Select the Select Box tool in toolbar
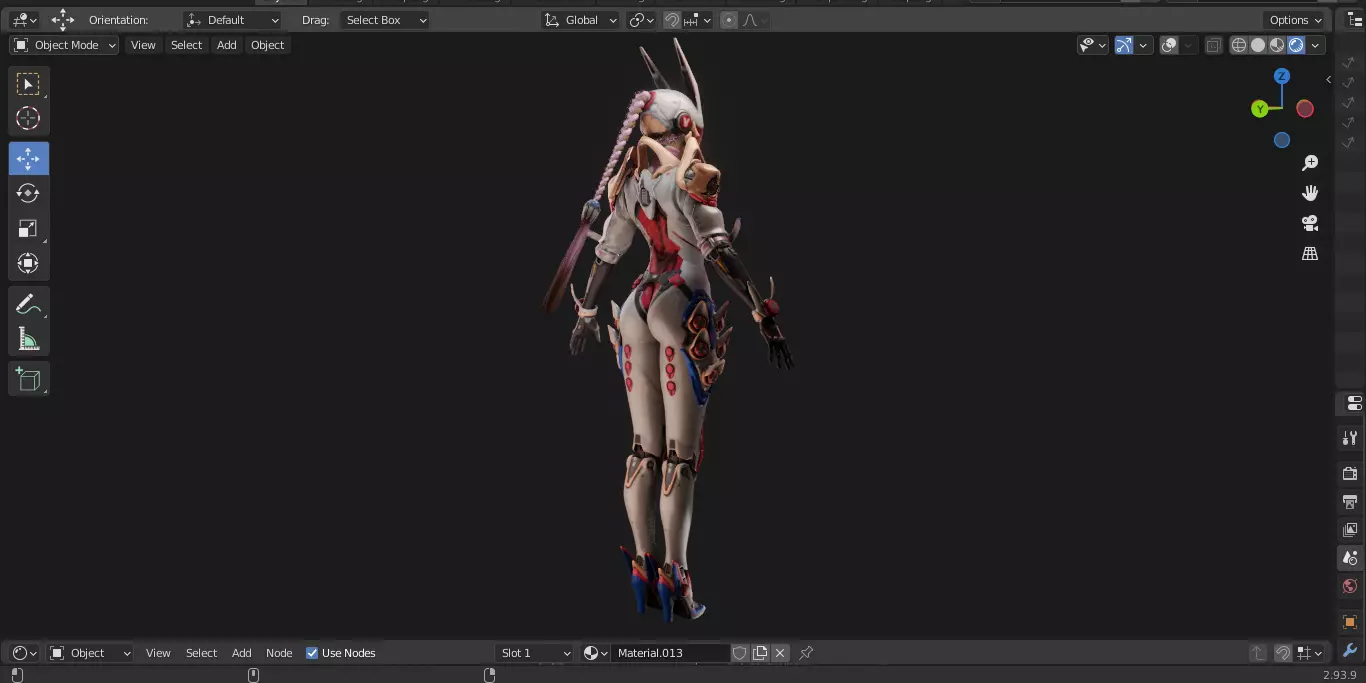Viewport: 1366px width, 683px height. coord(28,84)
